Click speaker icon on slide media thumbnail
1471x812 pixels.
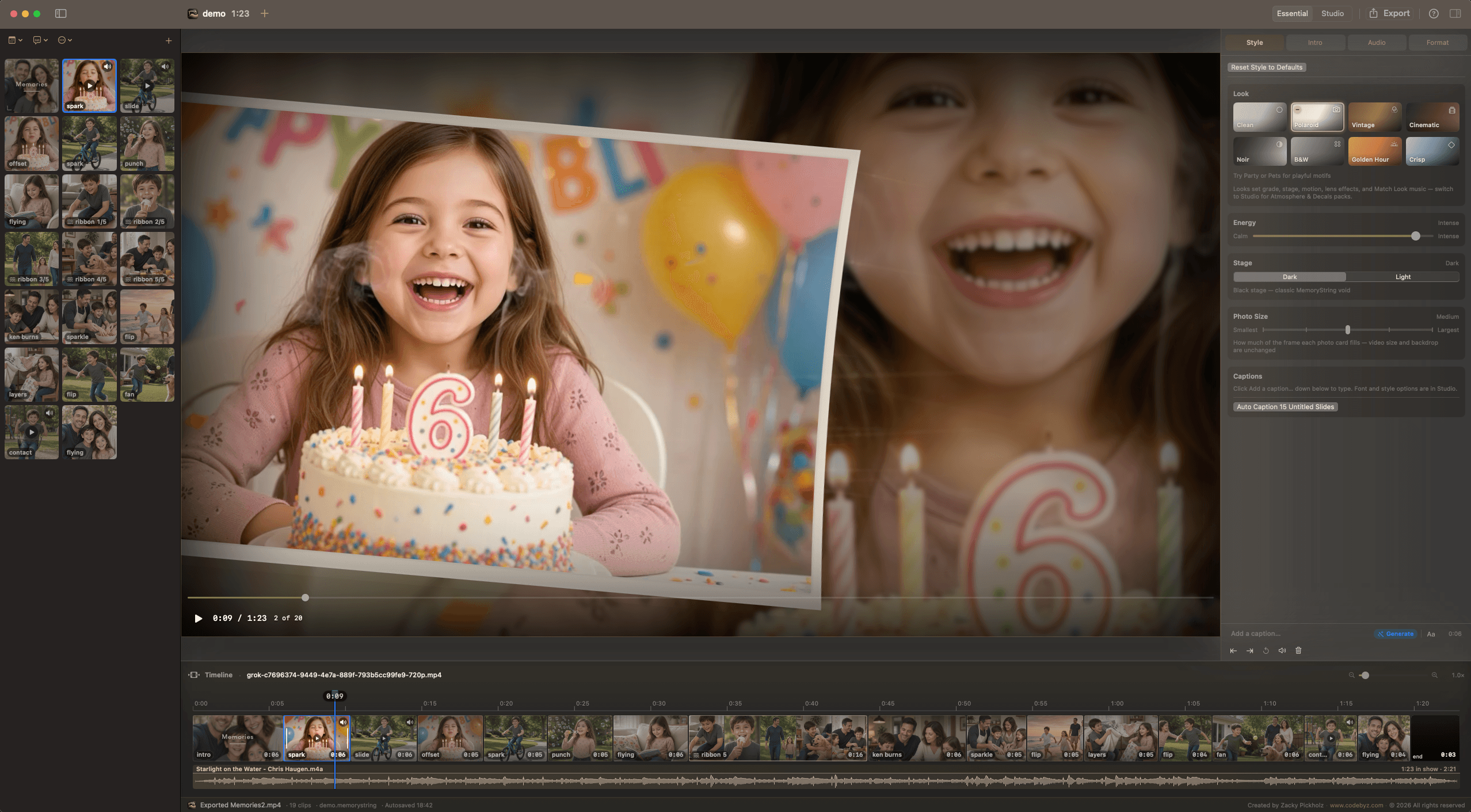(165, 67)
